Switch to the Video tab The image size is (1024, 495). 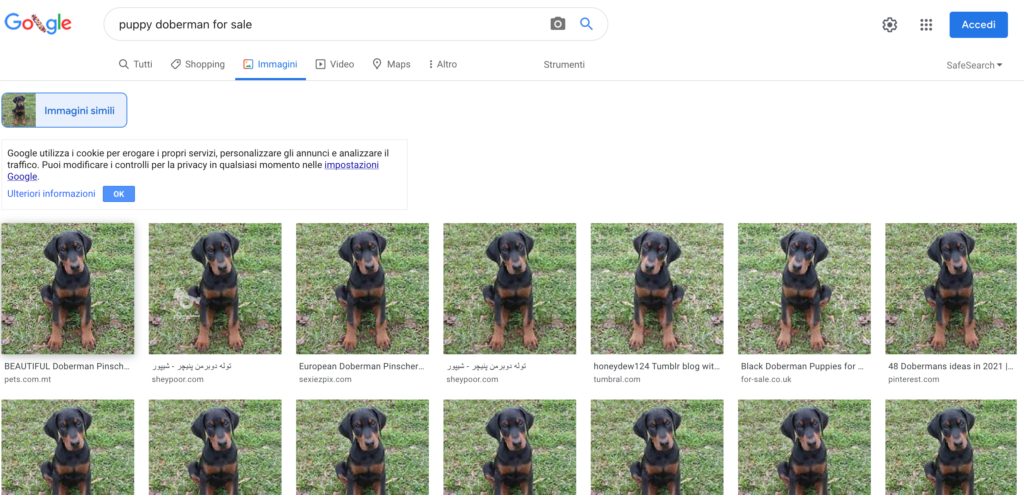335,64
